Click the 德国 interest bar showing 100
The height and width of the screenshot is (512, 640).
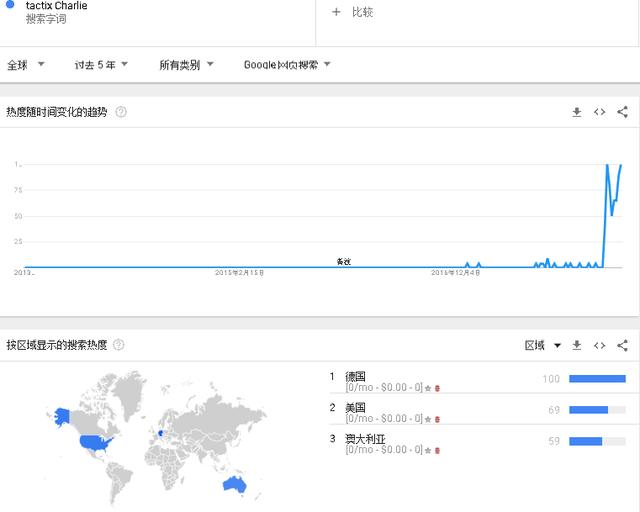coord(597,379)
